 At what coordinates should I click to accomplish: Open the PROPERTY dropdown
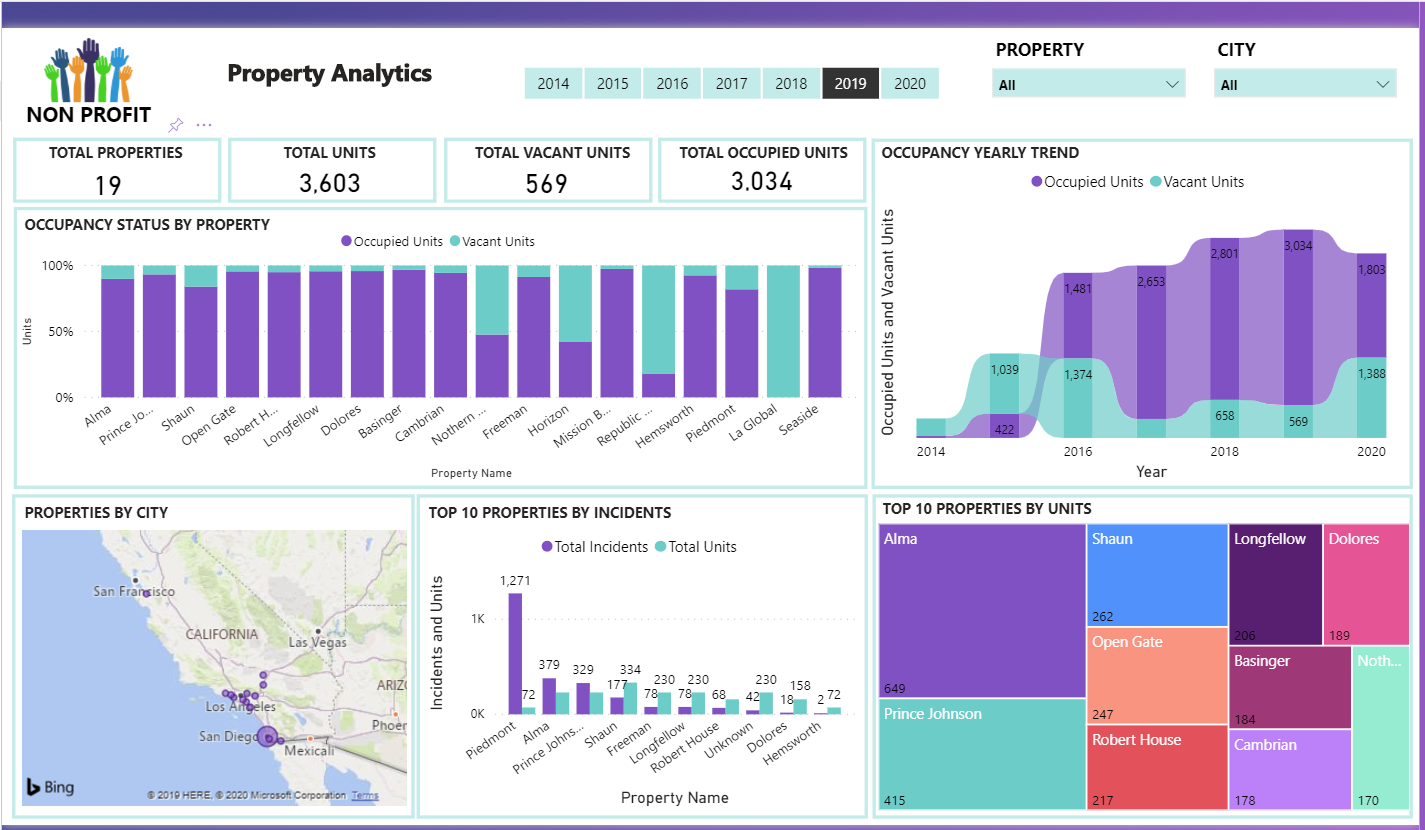point(1090,84)
